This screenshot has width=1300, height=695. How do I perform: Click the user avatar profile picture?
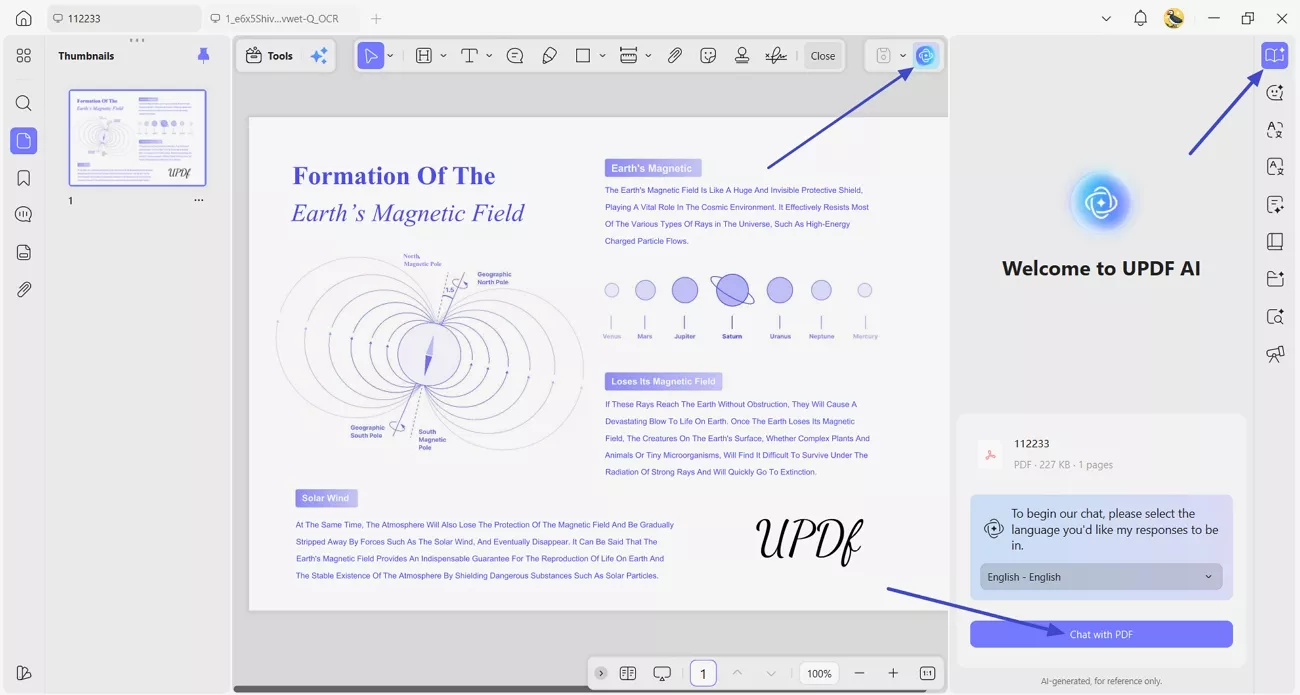1174,18
